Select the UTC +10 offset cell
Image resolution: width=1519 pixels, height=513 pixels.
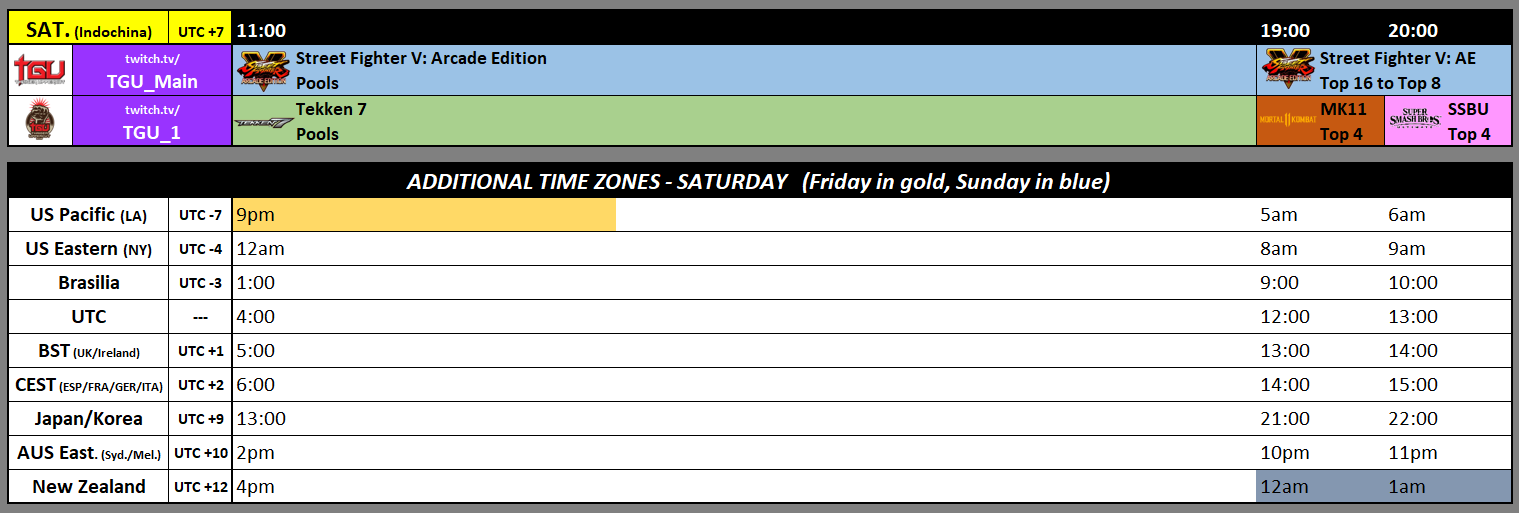click(200, 453)
